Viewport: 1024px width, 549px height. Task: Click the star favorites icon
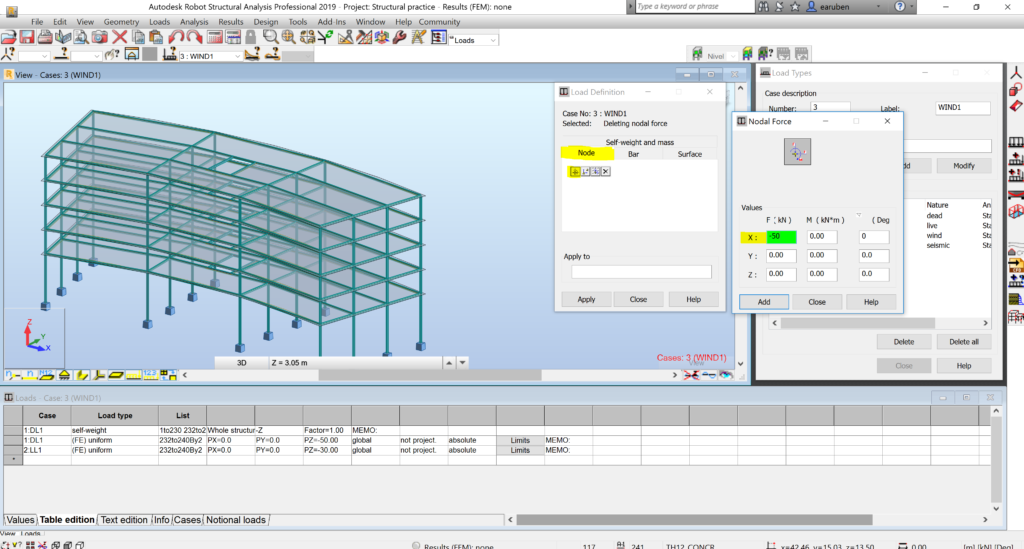pyautogui.click(x=795, y=7)
